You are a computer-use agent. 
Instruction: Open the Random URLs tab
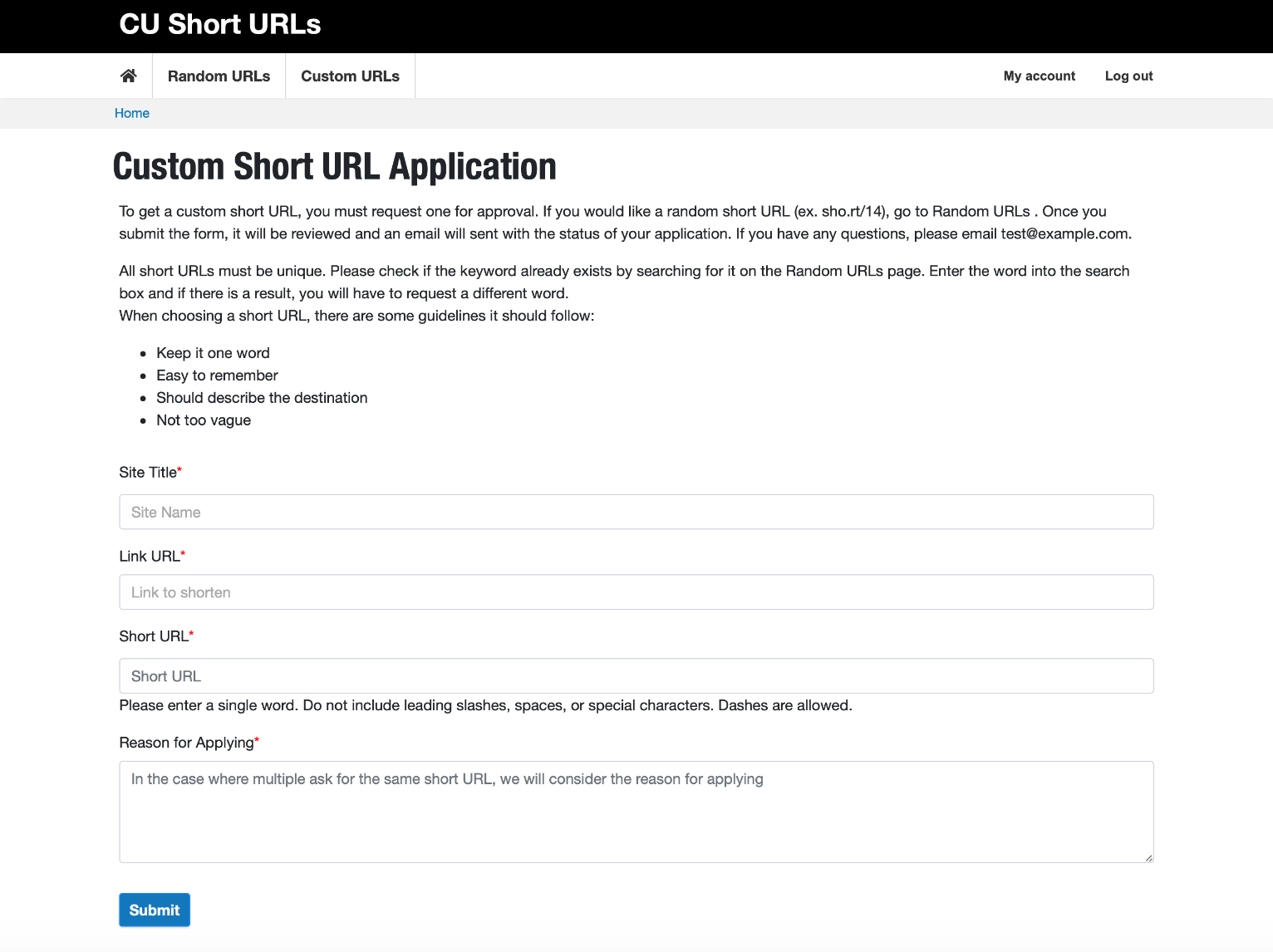(219, 76)
